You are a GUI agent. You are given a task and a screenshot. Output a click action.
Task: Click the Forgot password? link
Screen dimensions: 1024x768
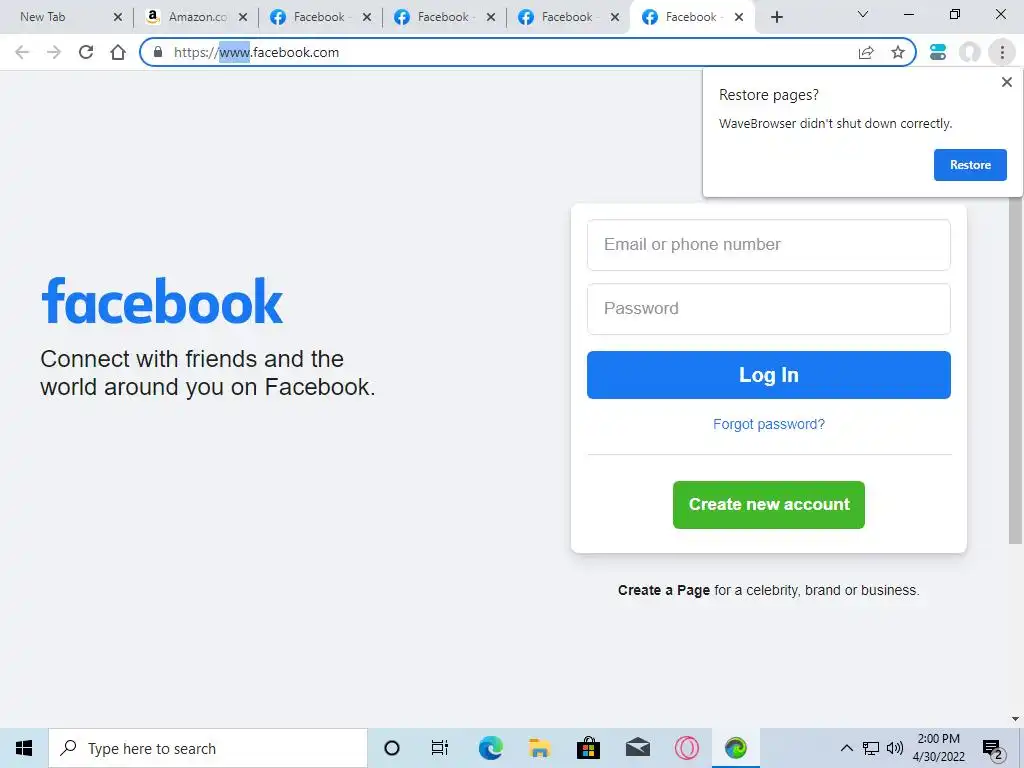(769, 424)
